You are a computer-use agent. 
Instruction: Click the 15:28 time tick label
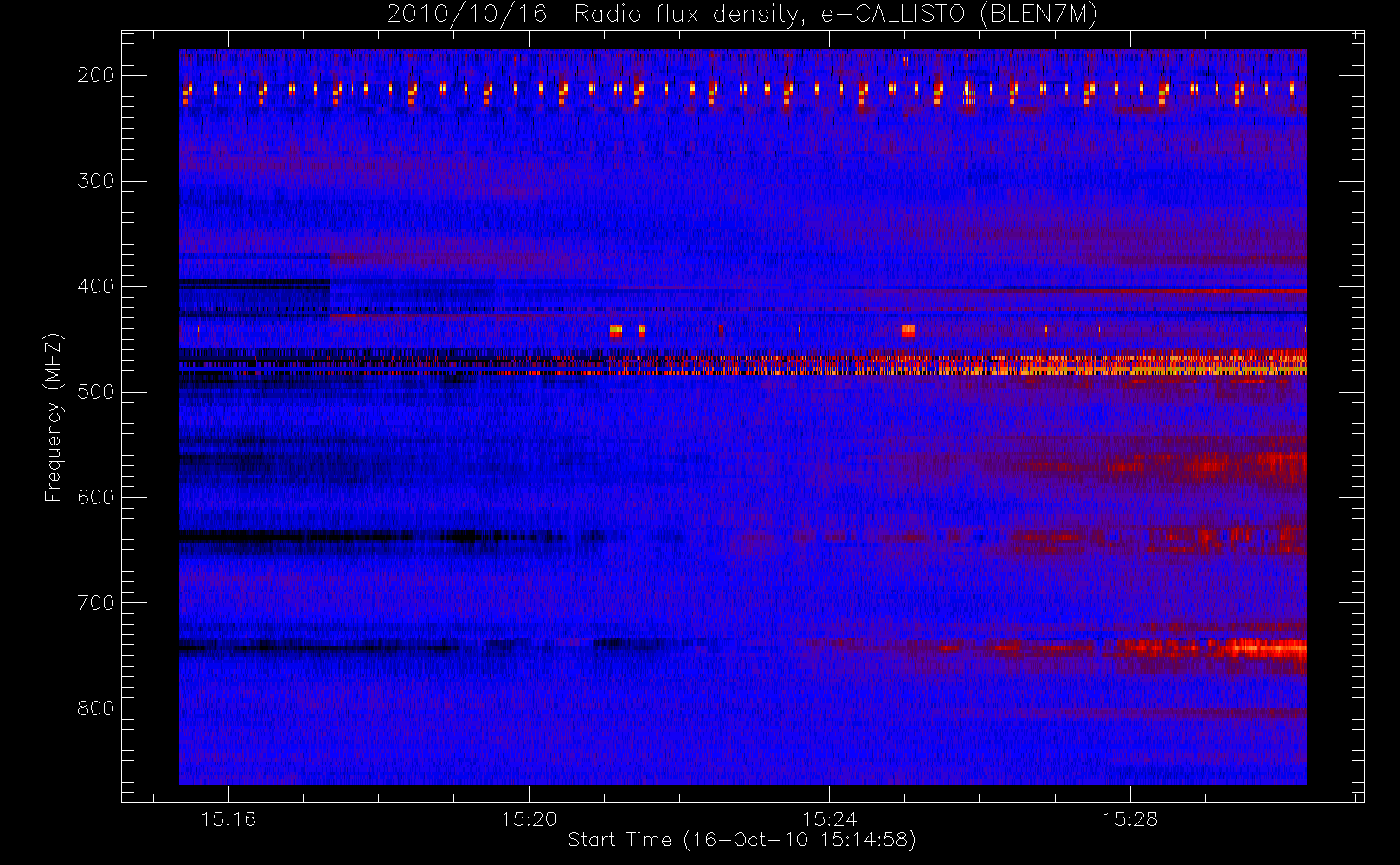pos(1129,819)
